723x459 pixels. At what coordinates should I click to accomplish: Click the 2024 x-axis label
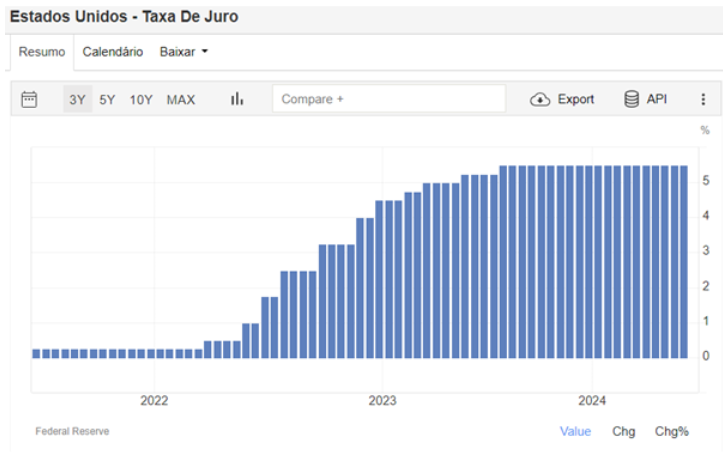pos(592,400)
